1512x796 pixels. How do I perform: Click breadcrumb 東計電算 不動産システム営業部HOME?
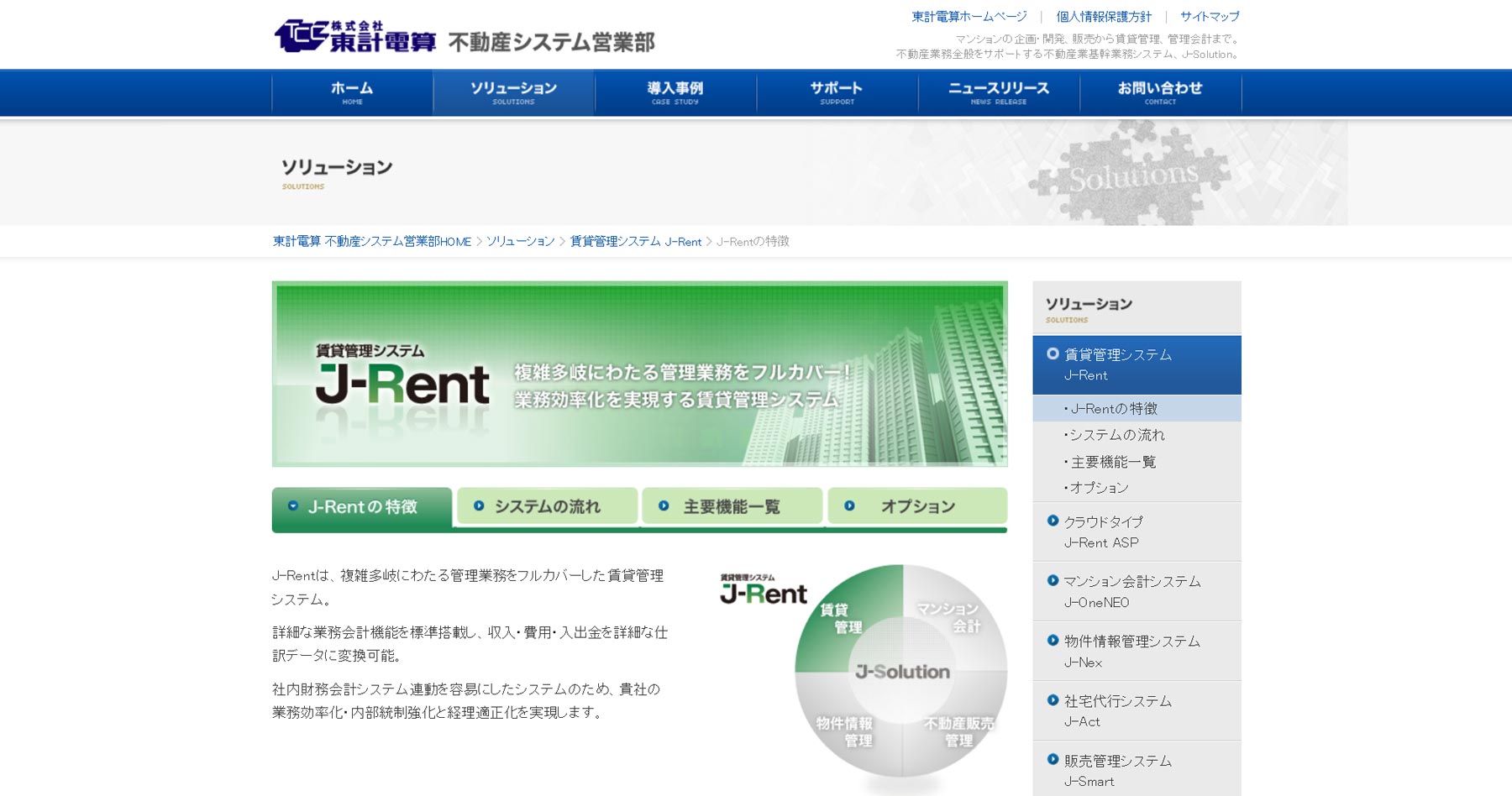[x=372, y=242]
